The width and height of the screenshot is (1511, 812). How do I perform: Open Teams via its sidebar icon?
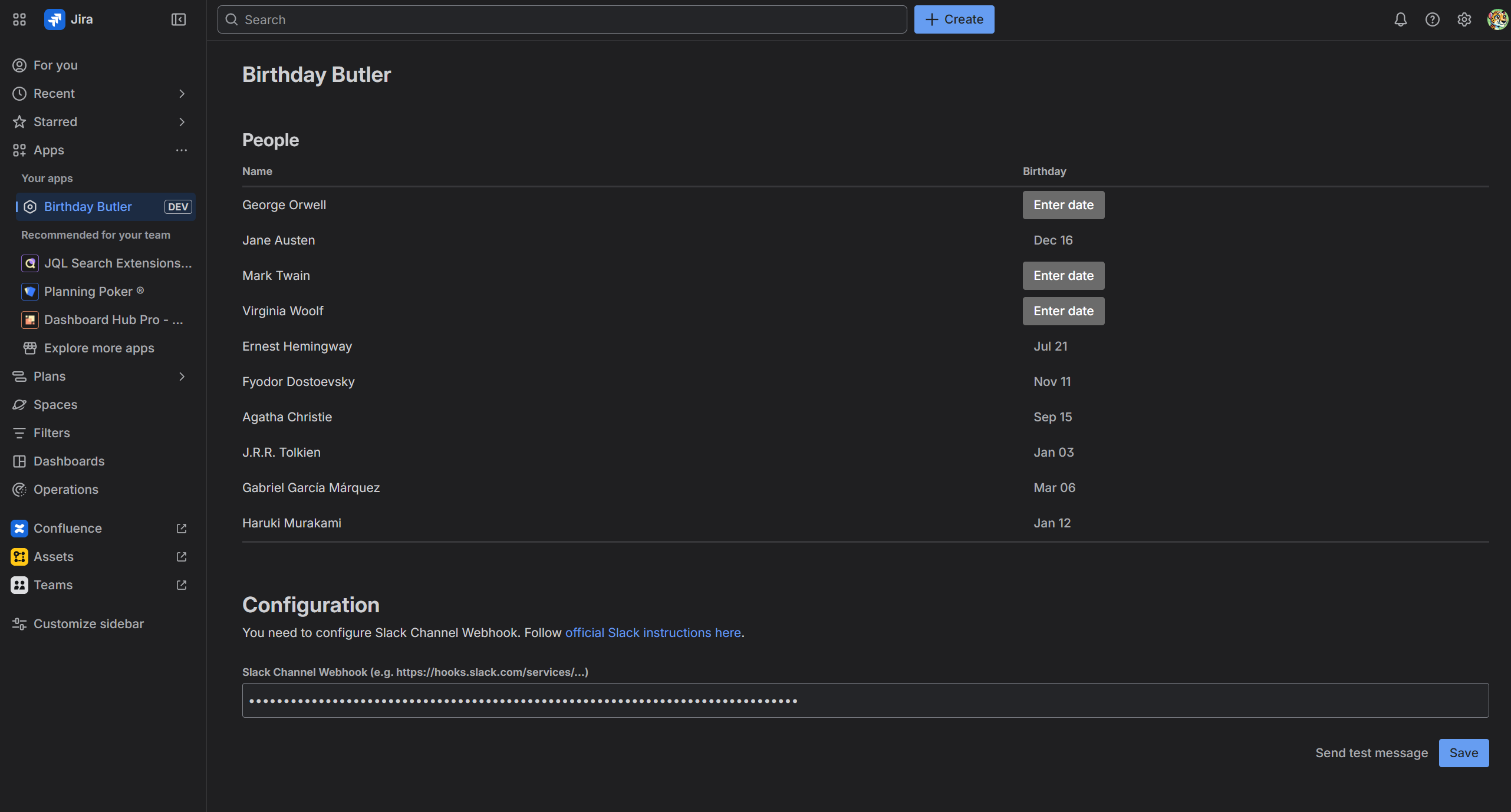pos(19,585)
